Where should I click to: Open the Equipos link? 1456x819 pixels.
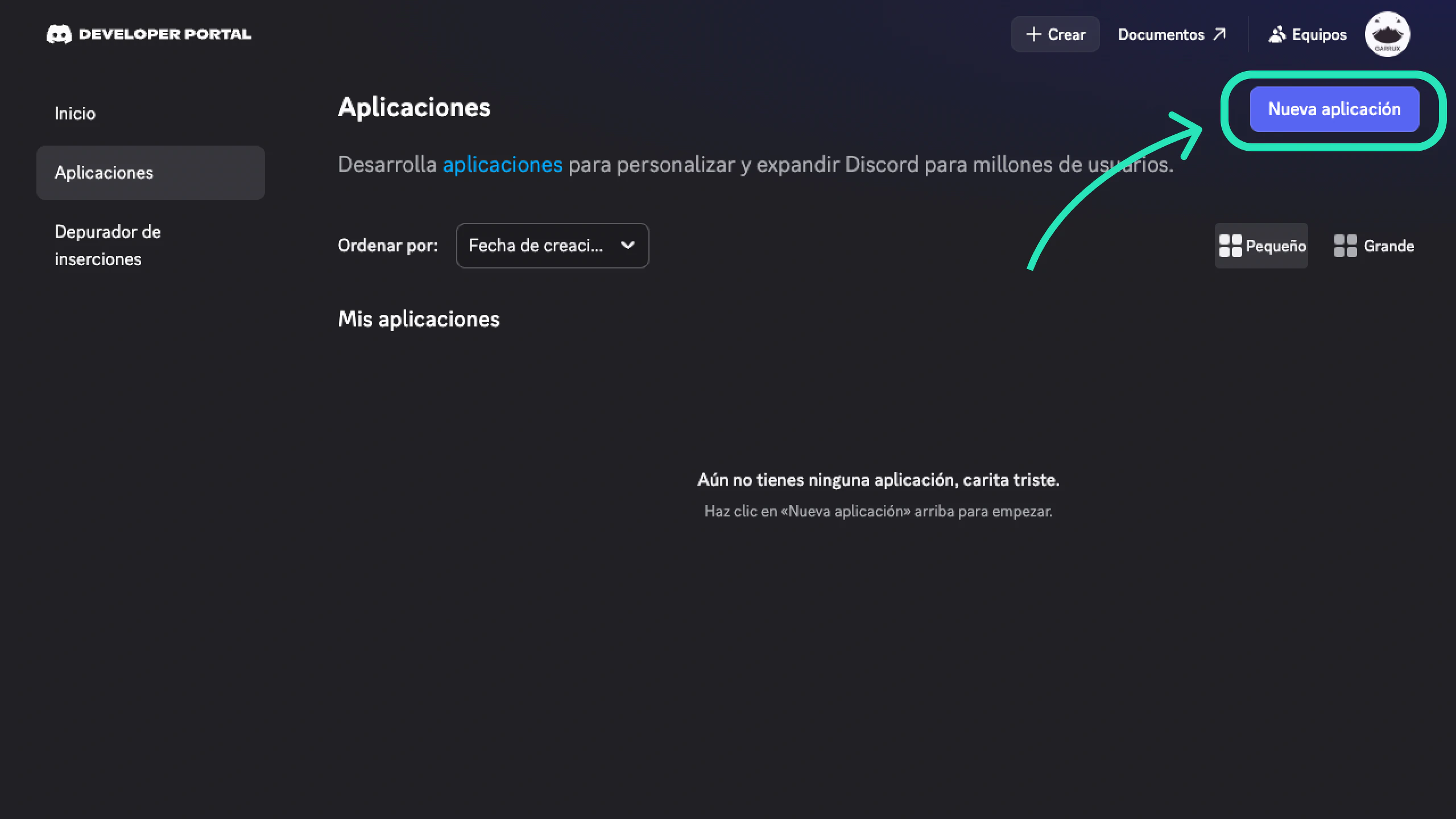(x=1308, y=35)
